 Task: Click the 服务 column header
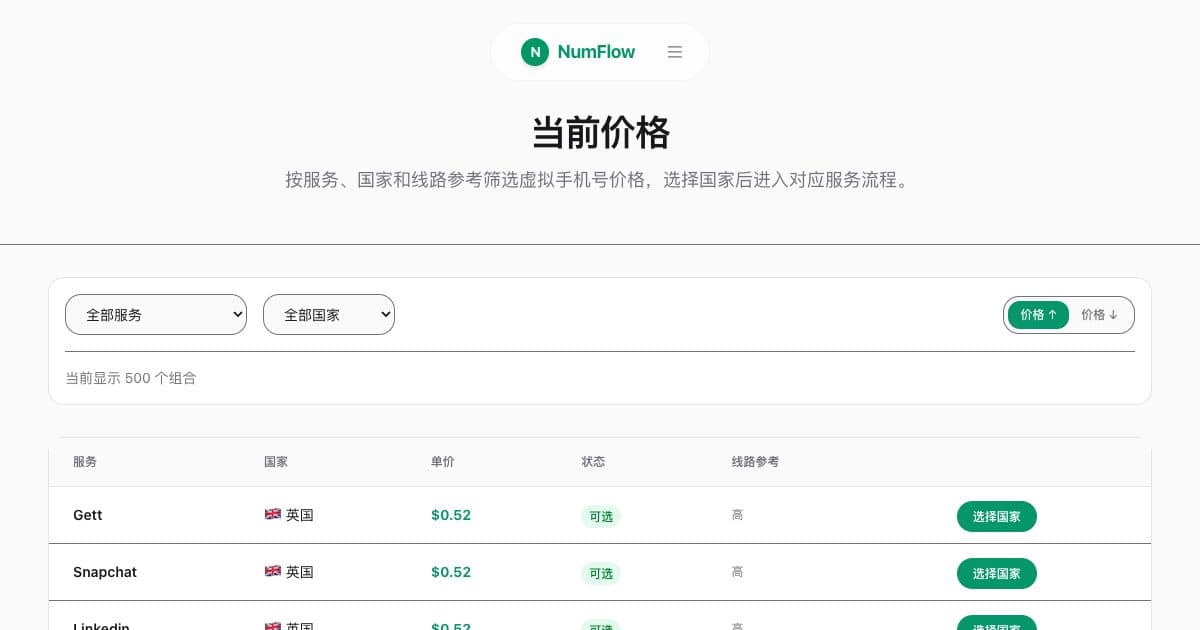(85, 462)
